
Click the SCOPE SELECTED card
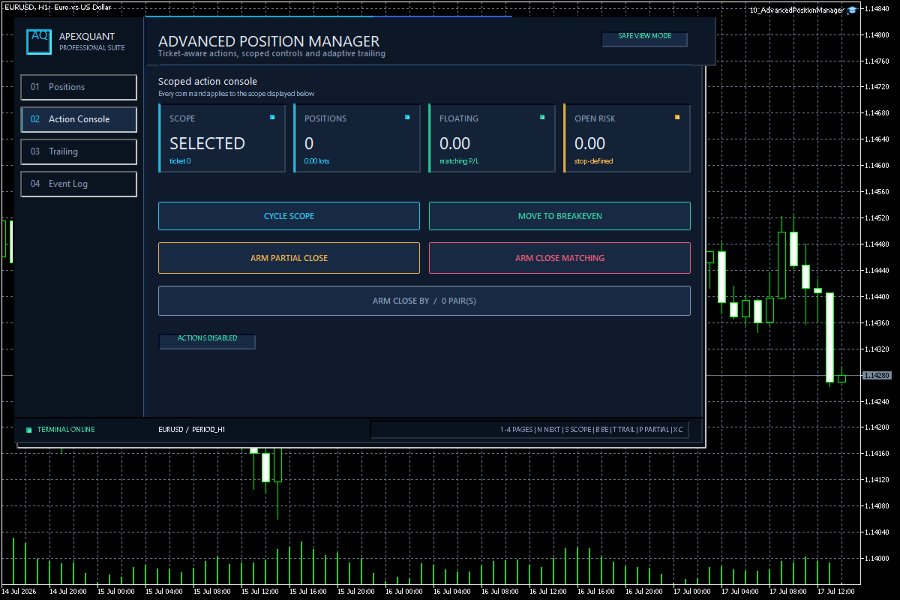[x=222, y=138]
